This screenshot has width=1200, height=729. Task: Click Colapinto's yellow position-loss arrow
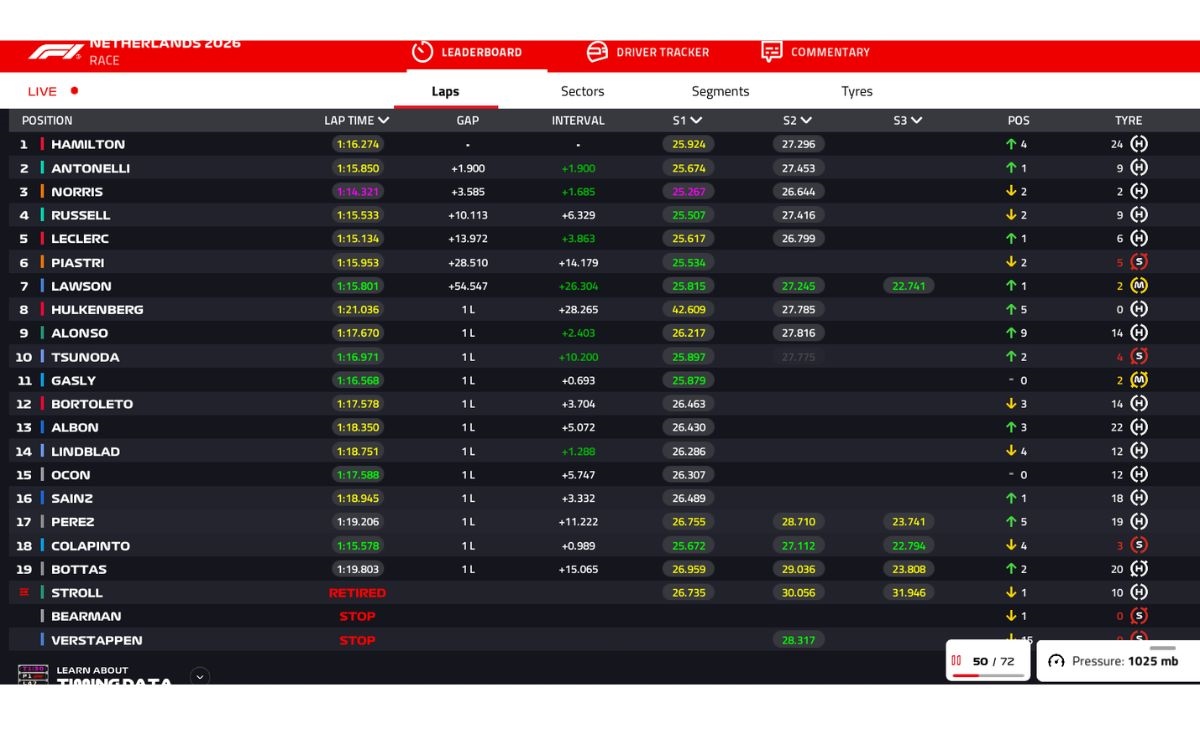tap(1011, 545)
